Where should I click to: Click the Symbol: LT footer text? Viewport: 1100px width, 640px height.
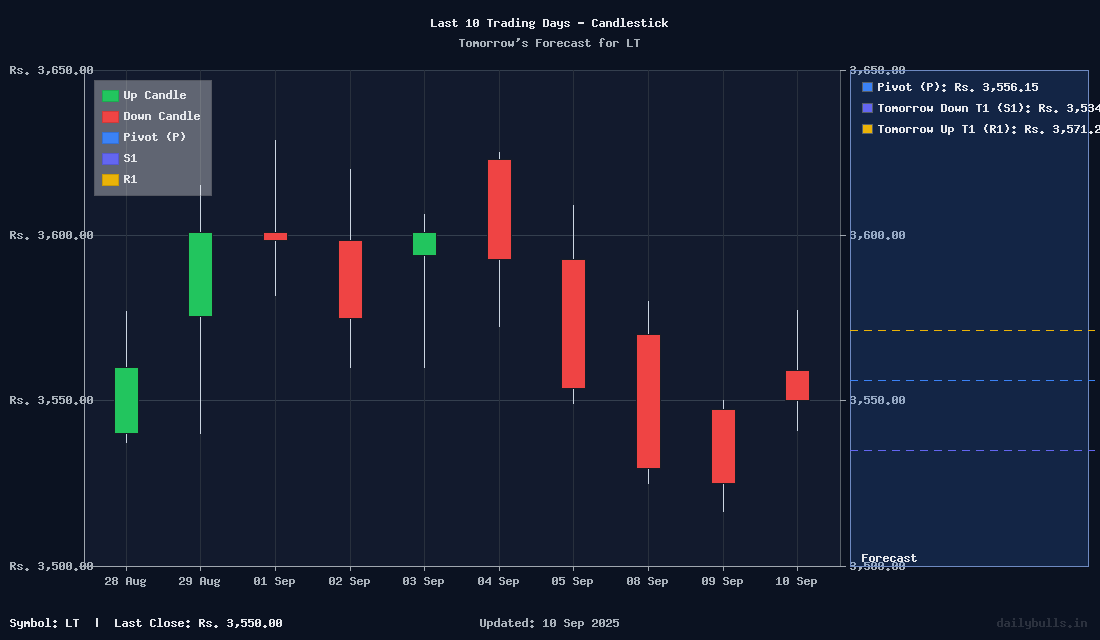[44, 623]
